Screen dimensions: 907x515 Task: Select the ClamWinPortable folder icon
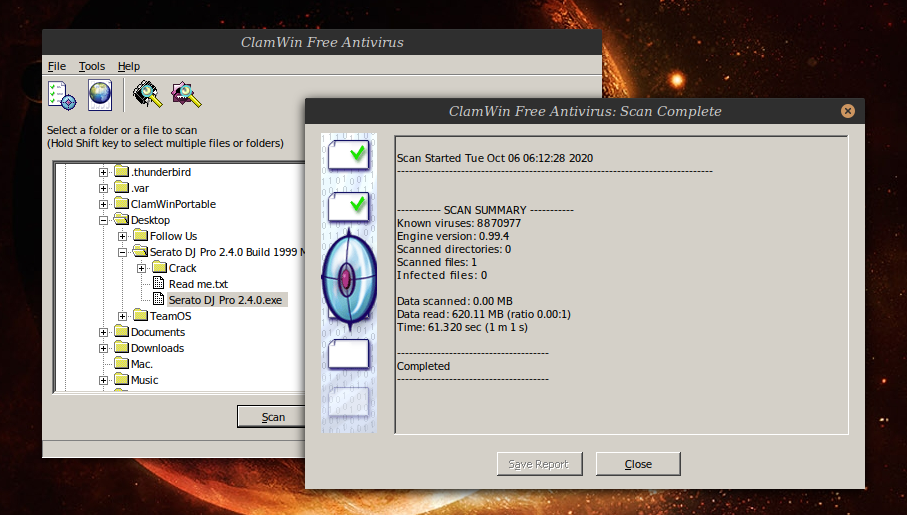coord(121,203)
